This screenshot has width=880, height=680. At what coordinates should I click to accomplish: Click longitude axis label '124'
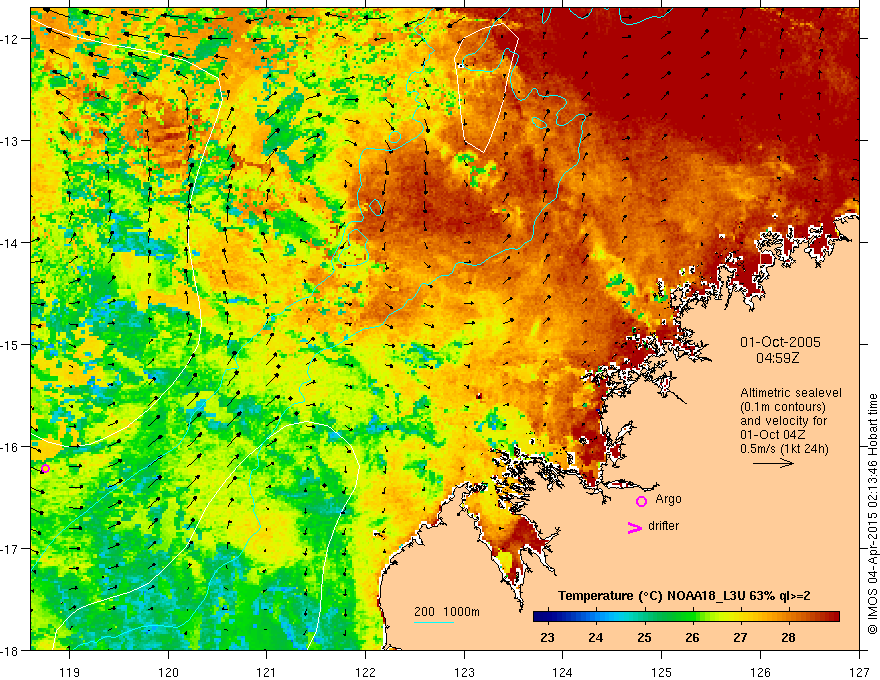coord(563,672)
